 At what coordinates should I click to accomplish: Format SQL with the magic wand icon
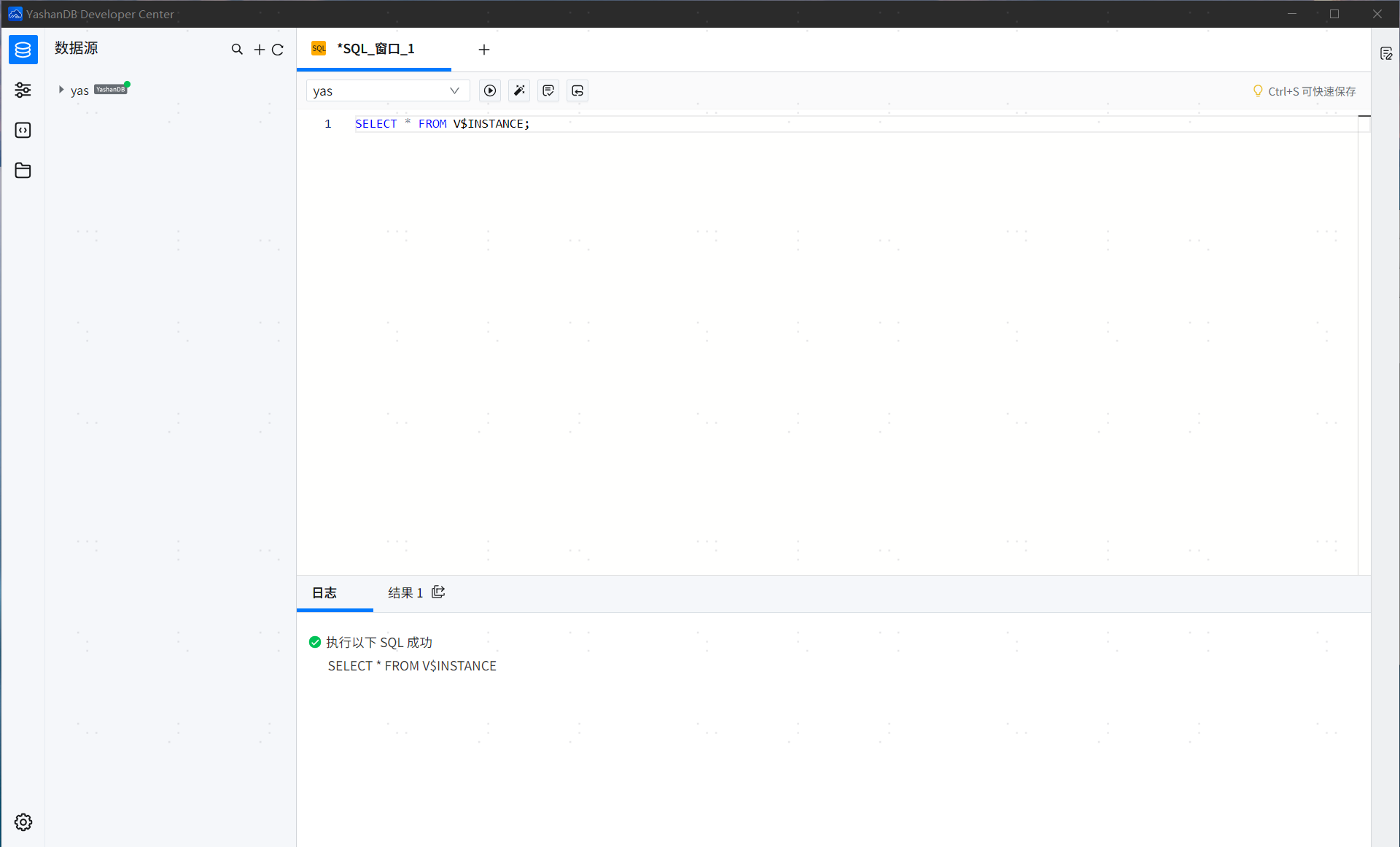pos(519,90)
